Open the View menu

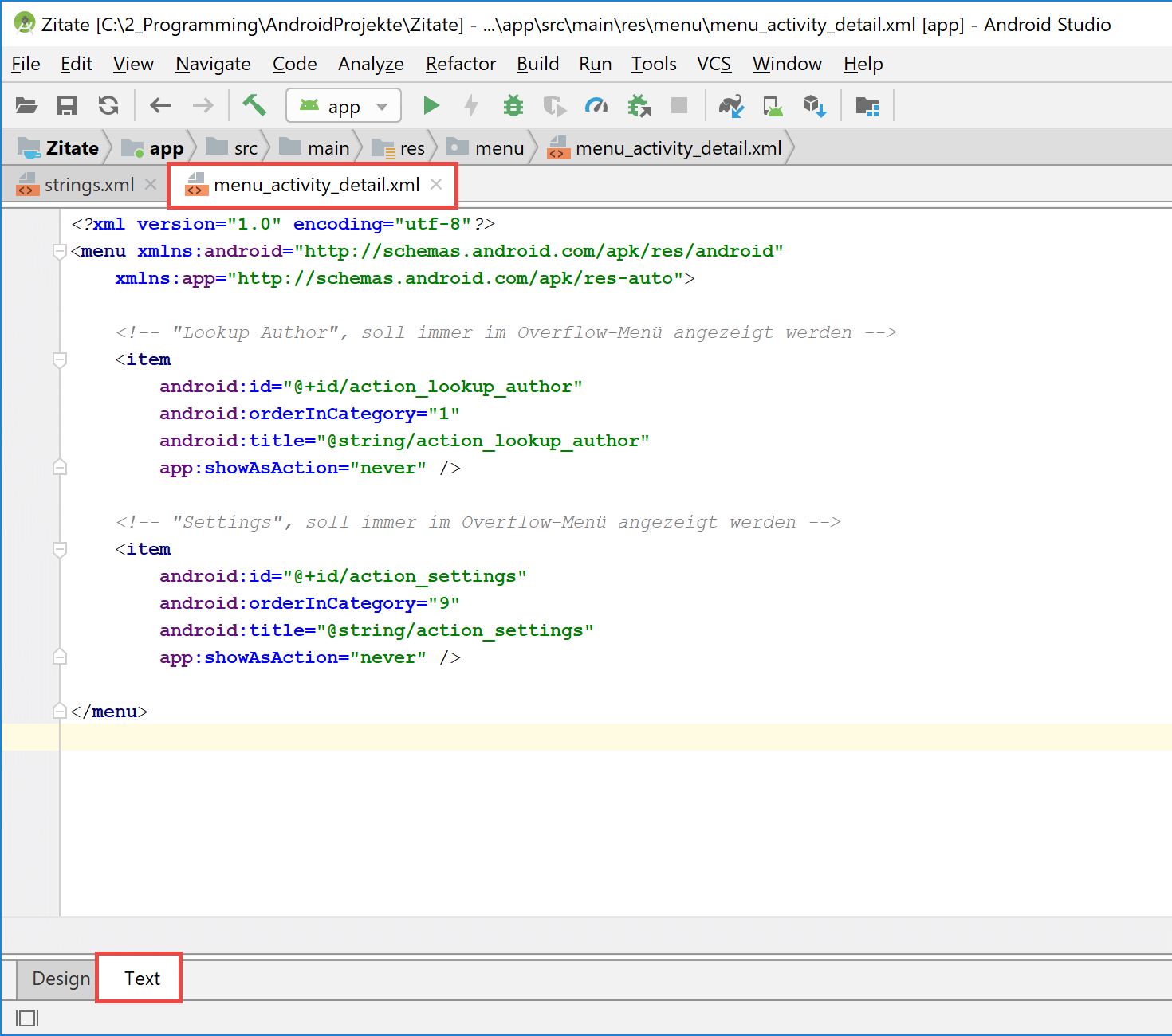coord(133,64)
